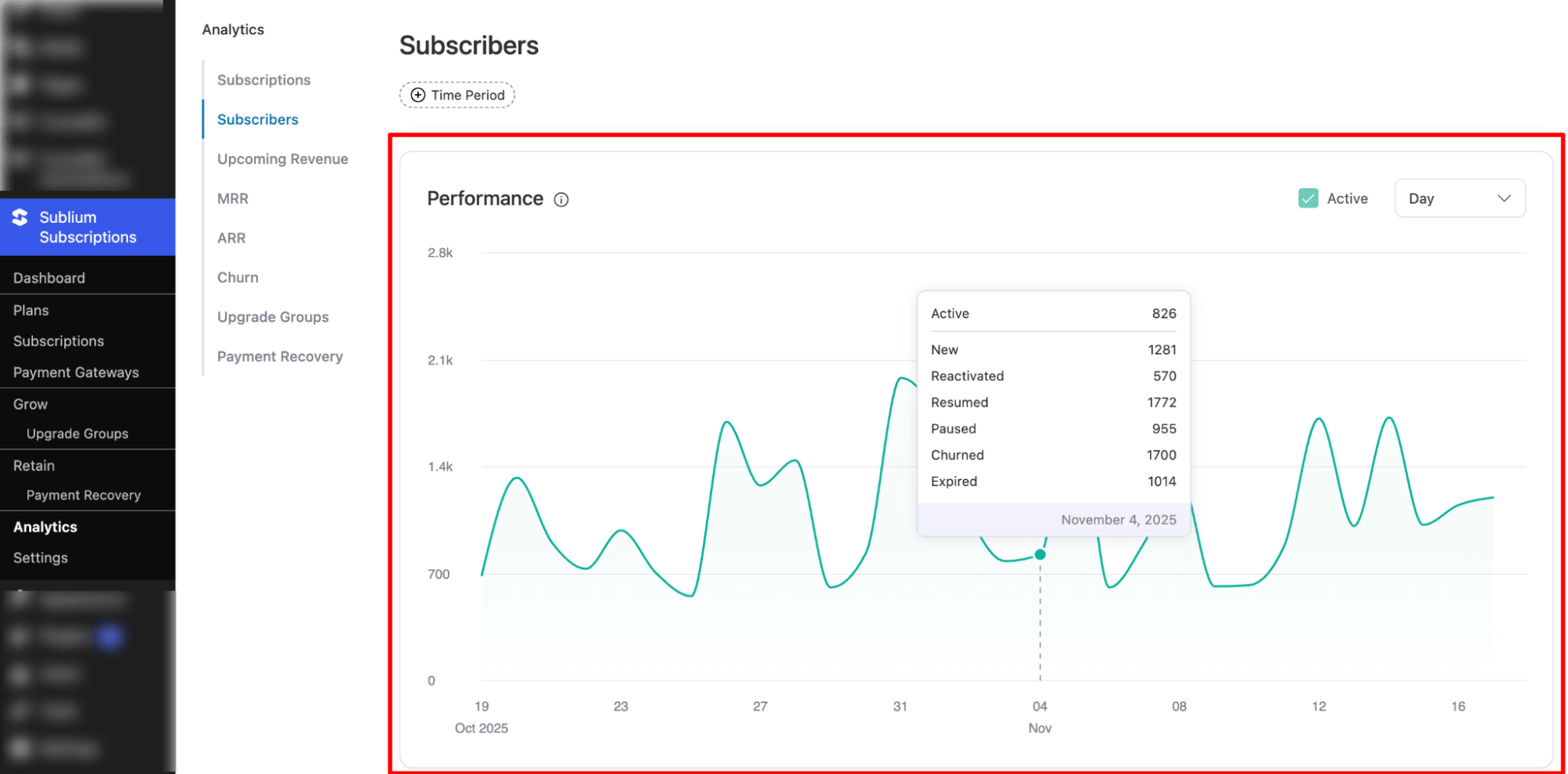Open Plans from the sidebar
The height and width of the screenshot is (774, 1568).
31,310
